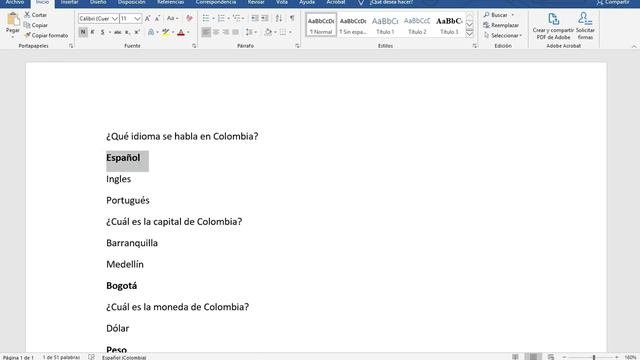Click the Español (Colombia) language indicator

(x=124, y=357)
